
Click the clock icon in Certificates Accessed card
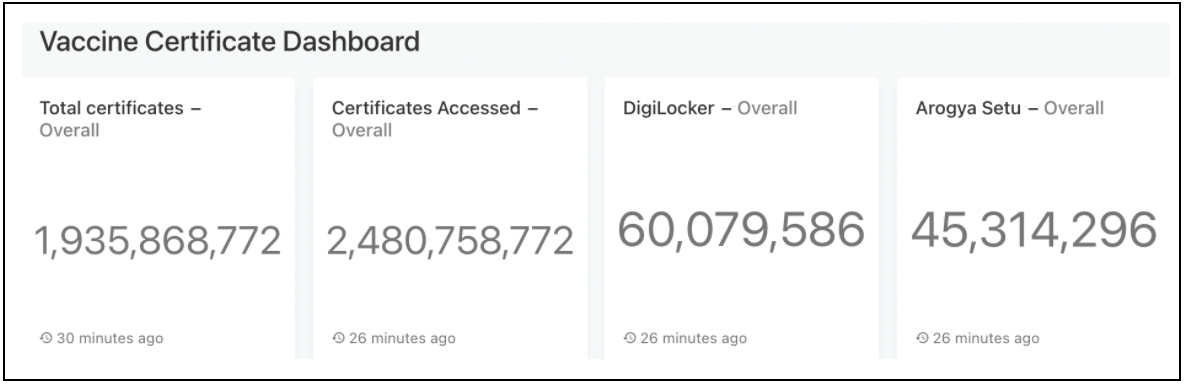click(x=338, y=338)
